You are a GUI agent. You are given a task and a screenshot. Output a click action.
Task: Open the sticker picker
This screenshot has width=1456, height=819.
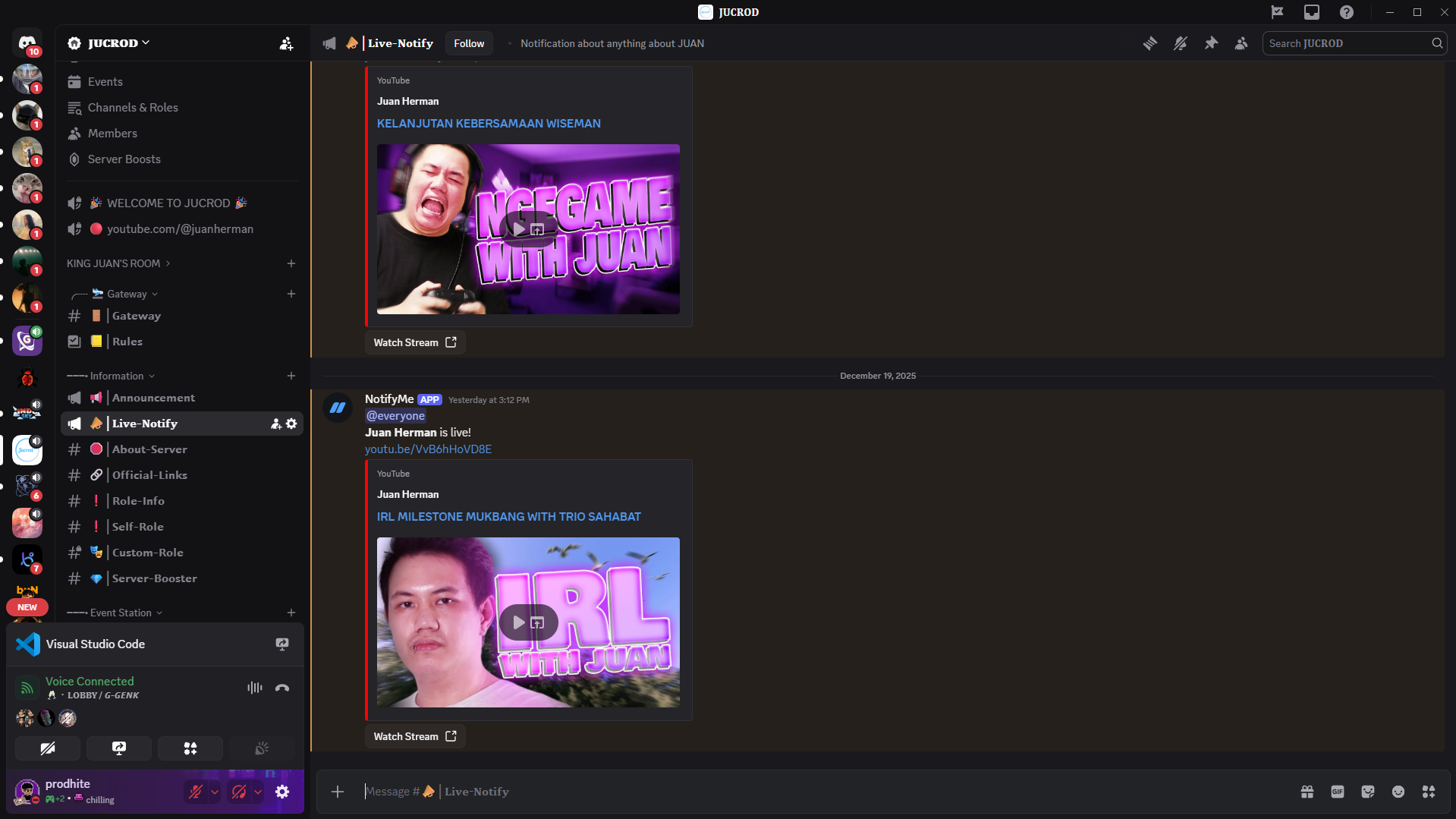[1368, 792]
